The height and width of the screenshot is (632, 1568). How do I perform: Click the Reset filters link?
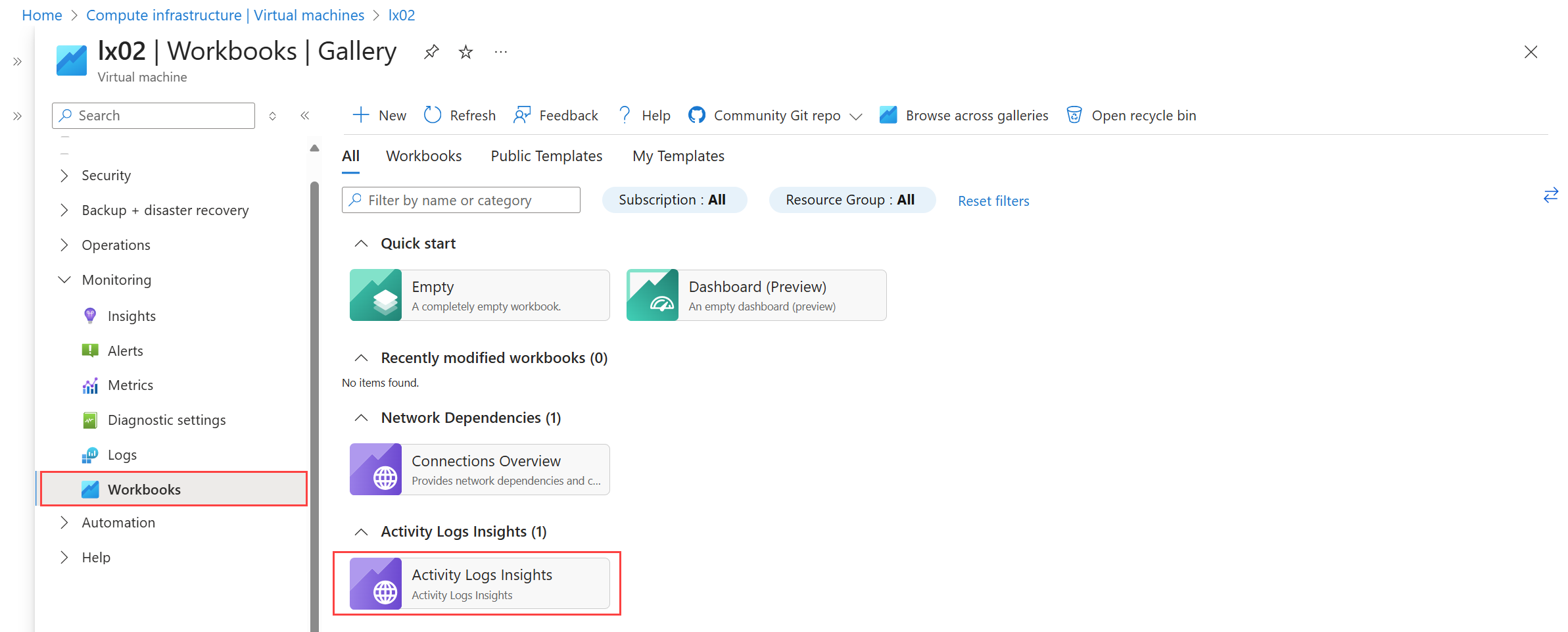tap(993, 201)
